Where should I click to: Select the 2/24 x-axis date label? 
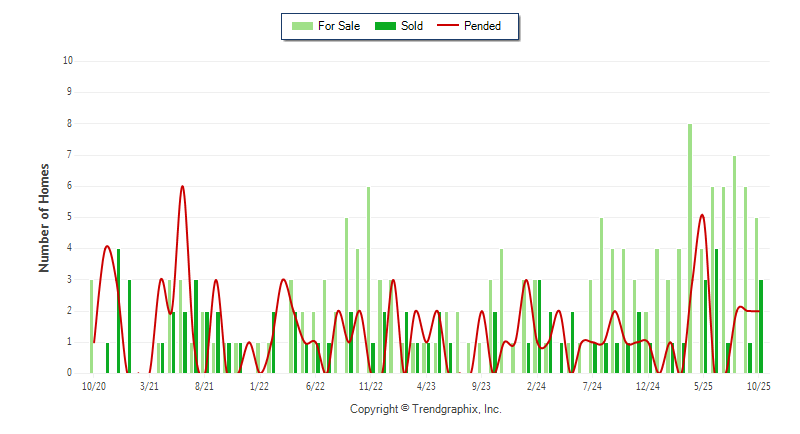tap(537, 386)
